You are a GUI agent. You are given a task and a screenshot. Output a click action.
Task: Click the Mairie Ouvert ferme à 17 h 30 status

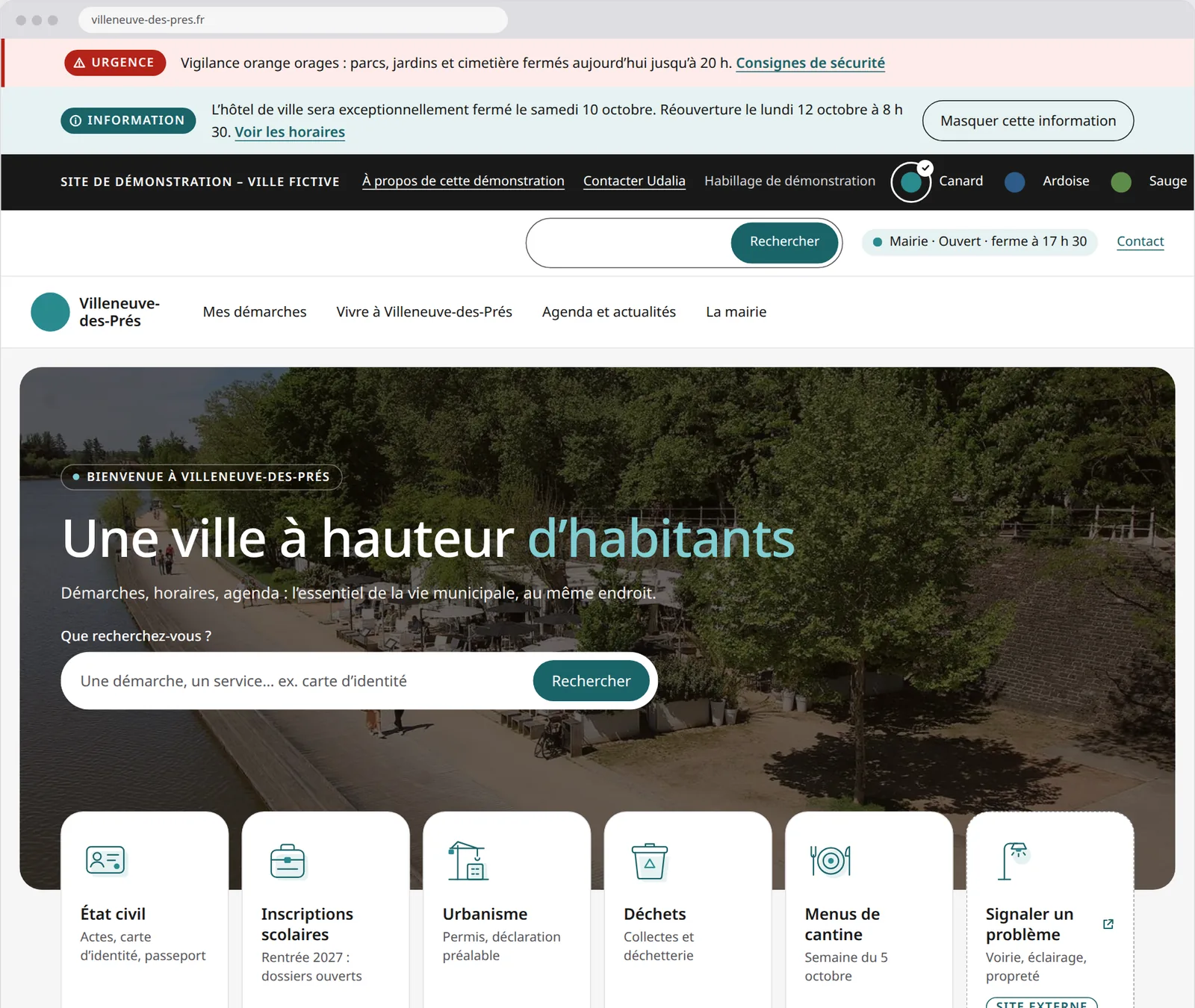coord(980,242)
